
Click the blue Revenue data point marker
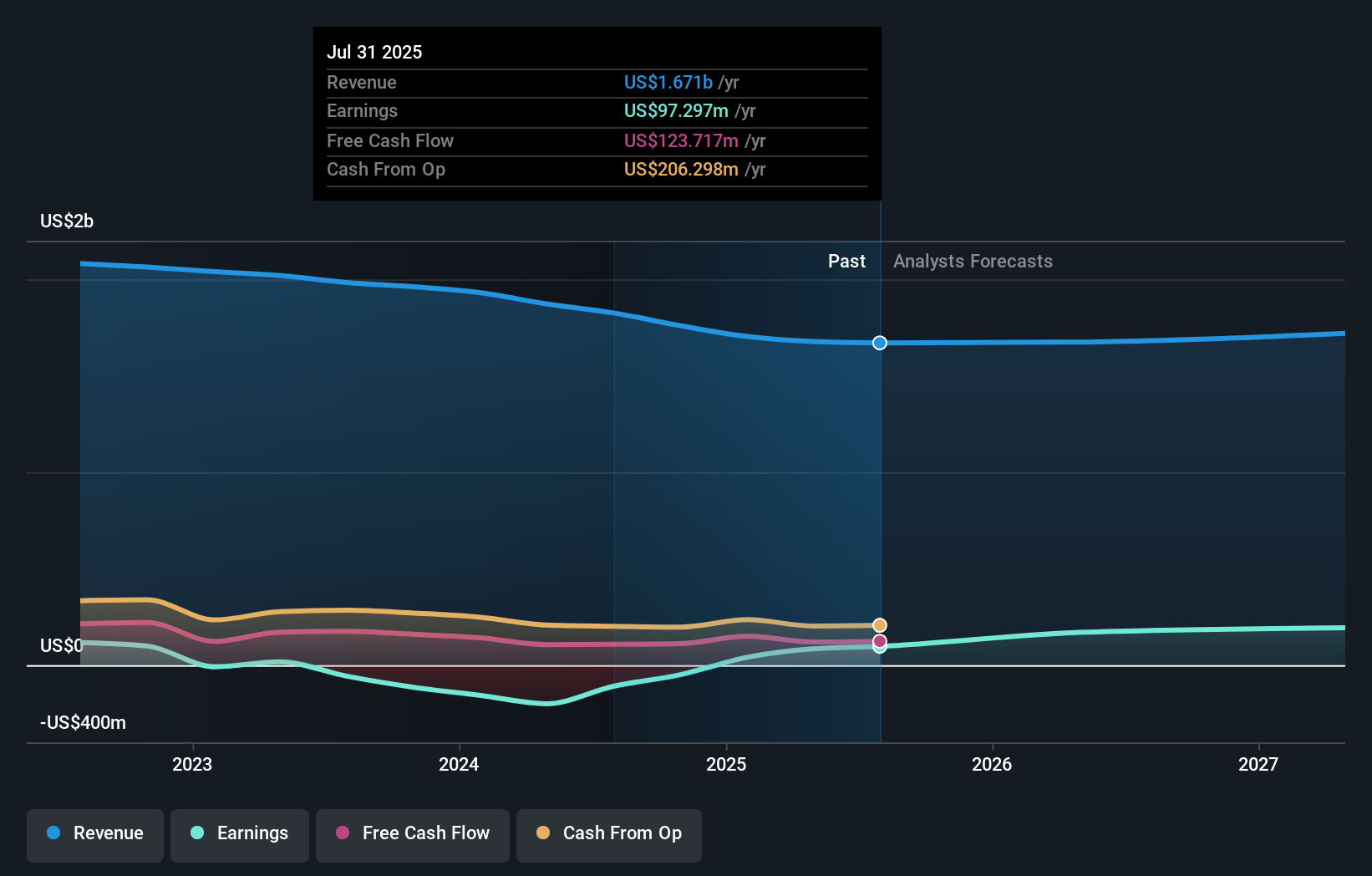coord(880,343)
